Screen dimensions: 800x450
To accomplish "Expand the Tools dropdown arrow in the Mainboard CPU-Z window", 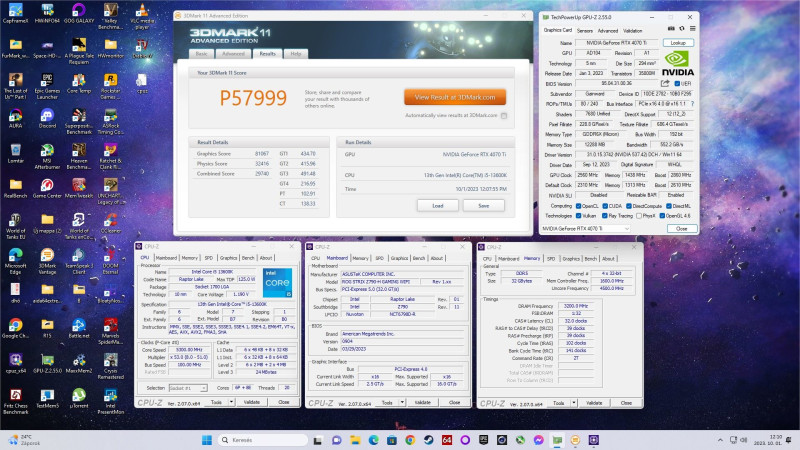I will 402,403.
